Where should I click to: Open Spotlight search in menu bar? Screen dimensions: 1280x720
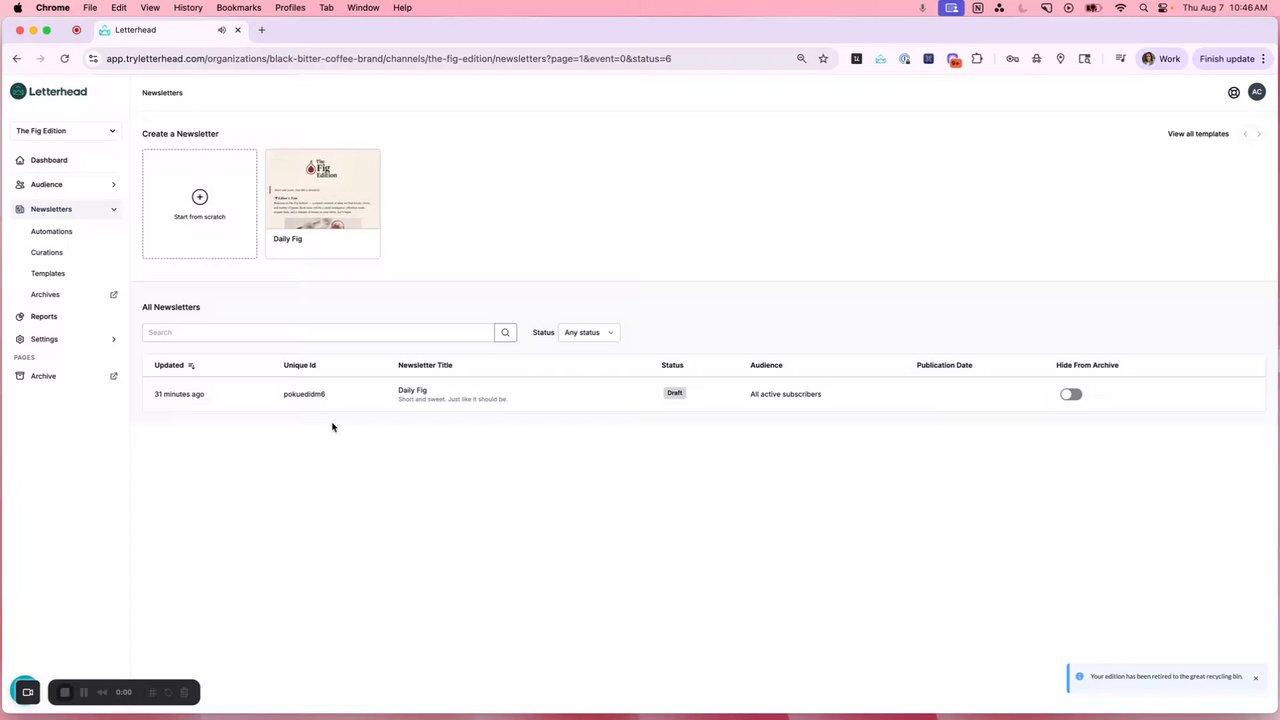pos(1143,8)
